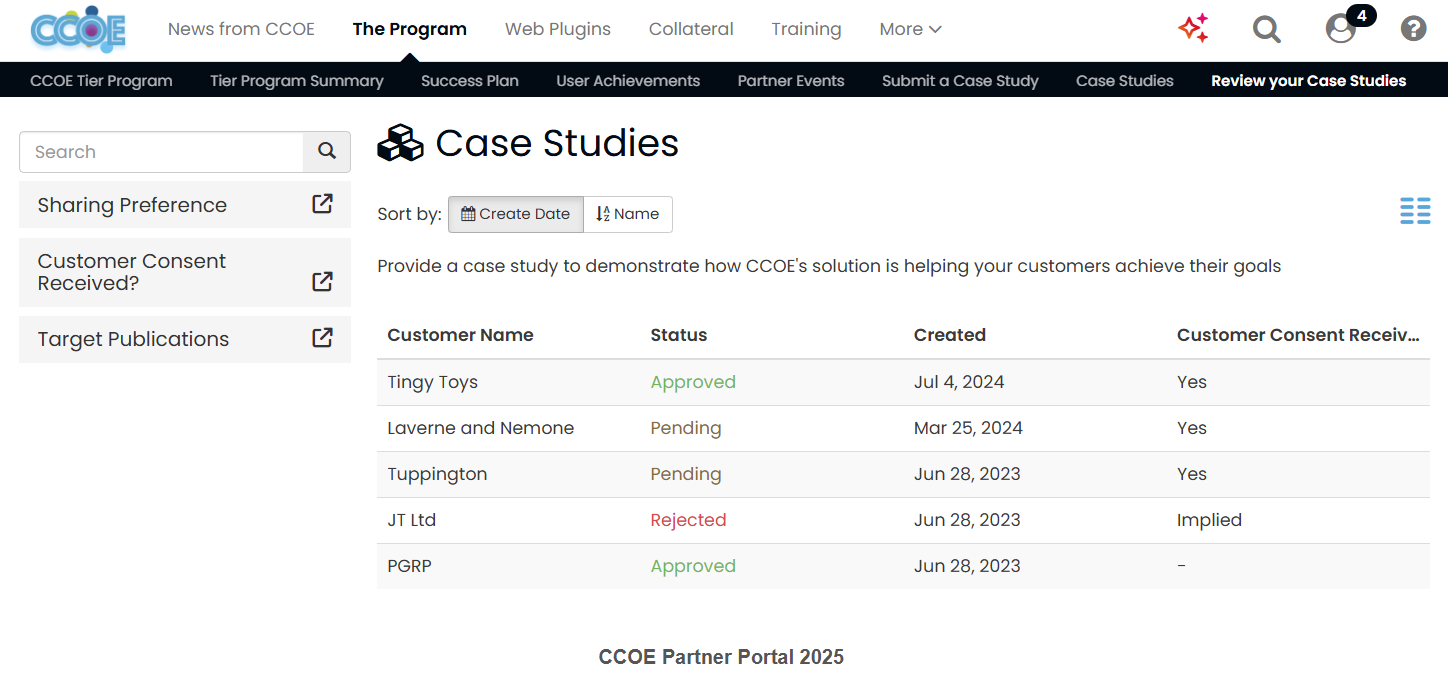Click into the sidebar Search field

[161, 152]
